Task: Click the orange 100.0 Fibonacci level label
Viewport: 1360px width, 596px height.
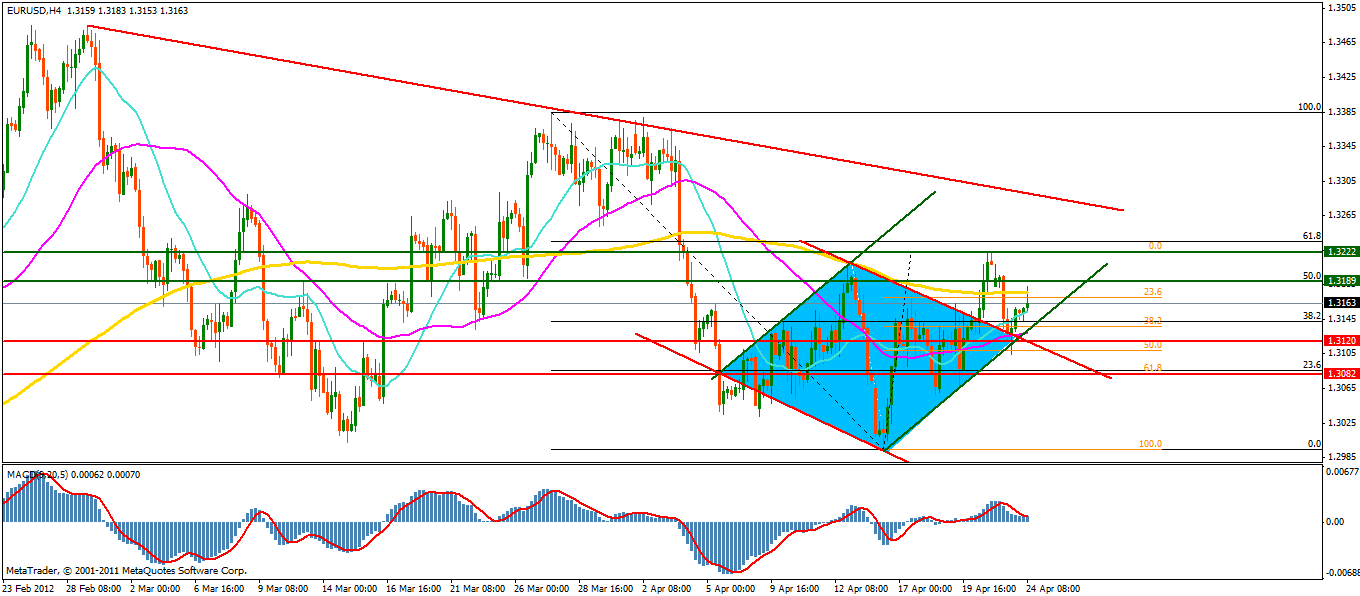Action: [1150, 444]
